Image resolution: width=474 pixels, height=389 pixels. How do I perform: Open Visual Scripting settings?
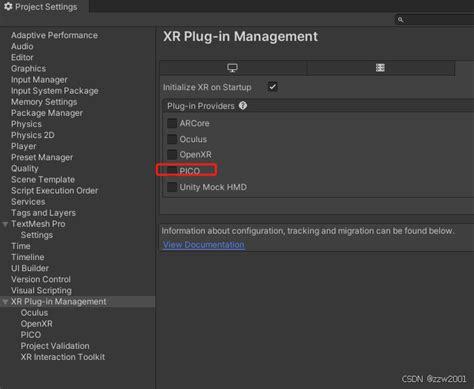[41, 290]
